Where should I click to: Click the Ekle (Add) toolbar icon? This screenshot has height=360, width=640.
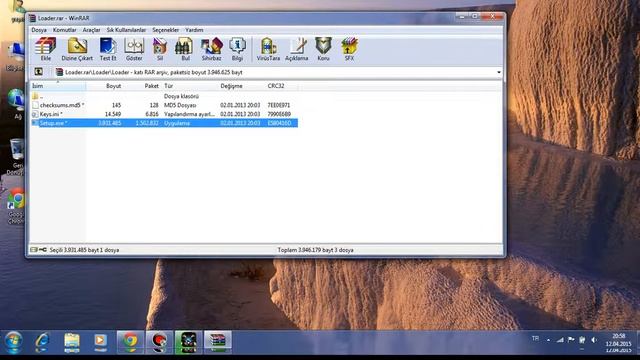[x=45, y=49]
